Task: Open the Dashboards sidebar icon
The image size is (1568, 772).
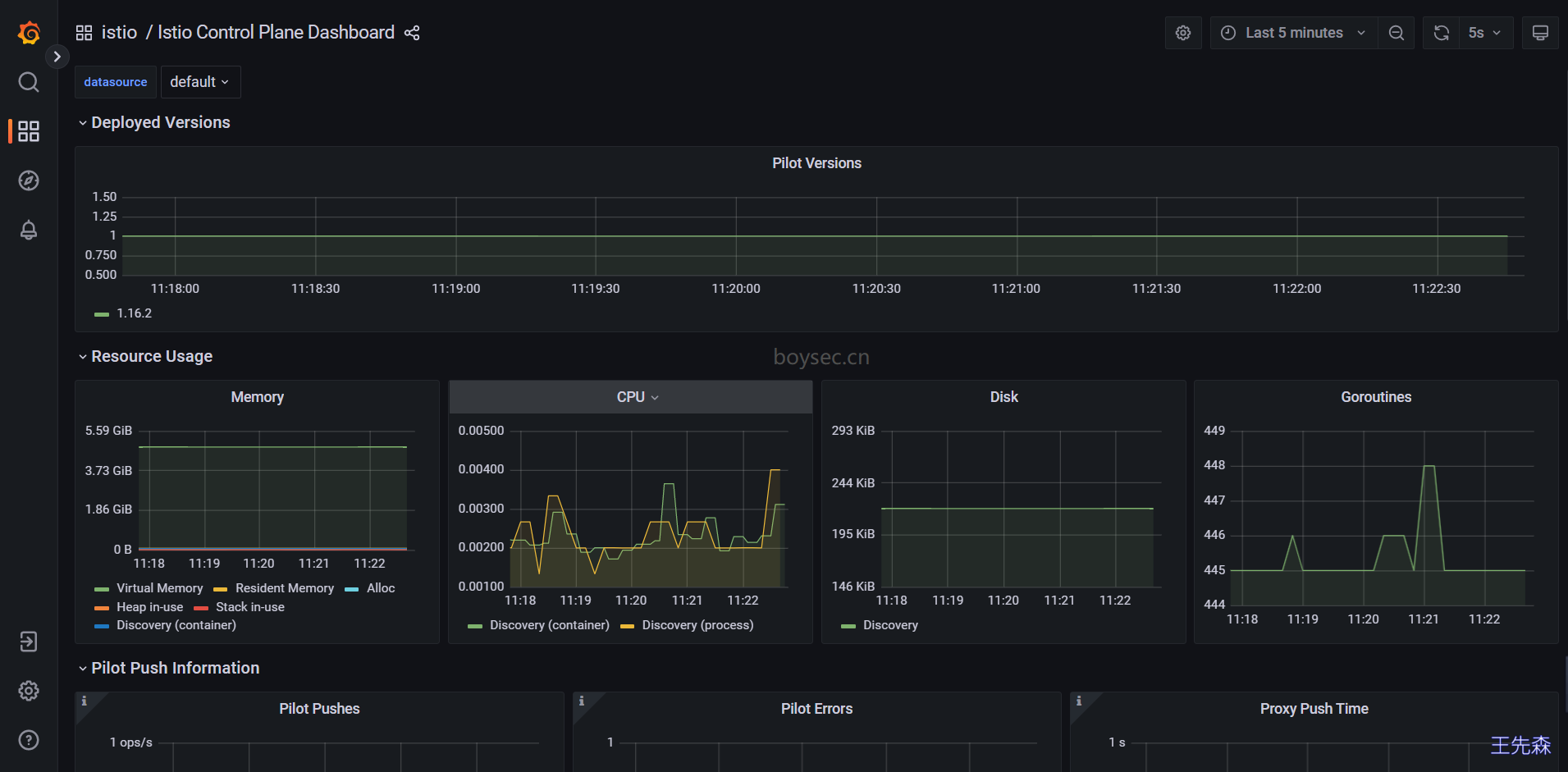Action: coord(29,131)
